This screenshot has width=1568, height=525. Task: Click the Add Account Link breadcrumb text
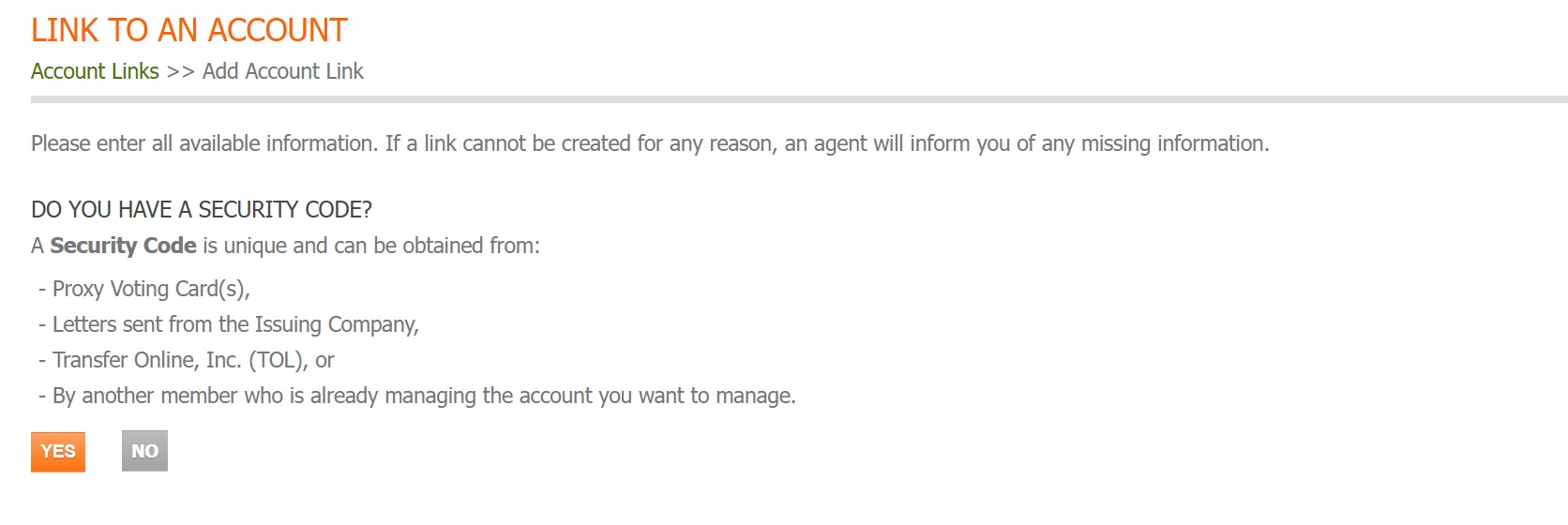pyautogui.click(x=282, y=71)
